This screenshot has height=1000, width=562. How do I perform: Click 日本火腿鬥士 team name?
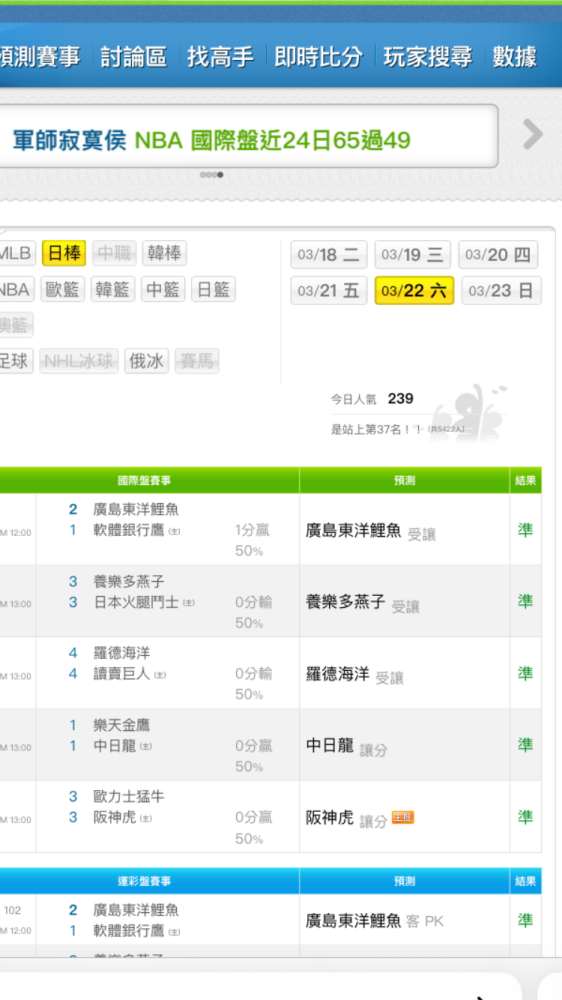coord(136,602)
